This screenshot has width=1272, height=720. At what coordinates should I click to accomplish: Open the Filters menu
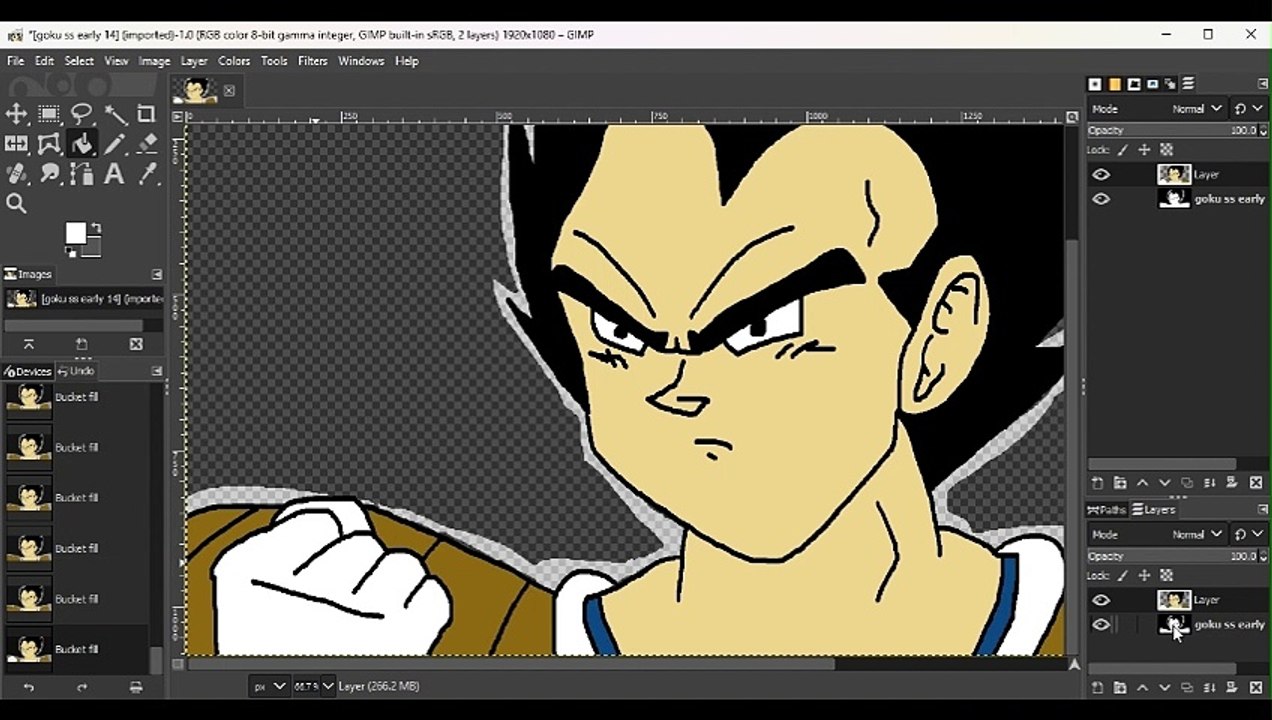point(313,61)
